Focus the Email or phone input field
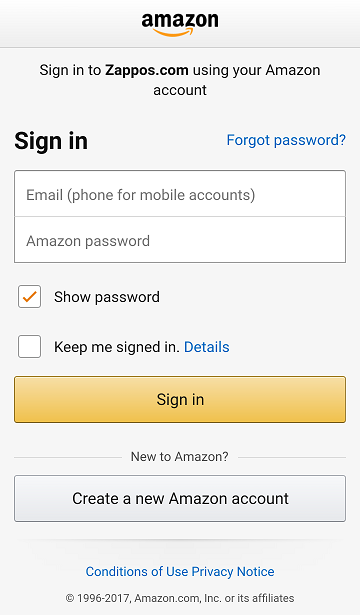Viewport: 360px width, 615px height. coord(180,194)
